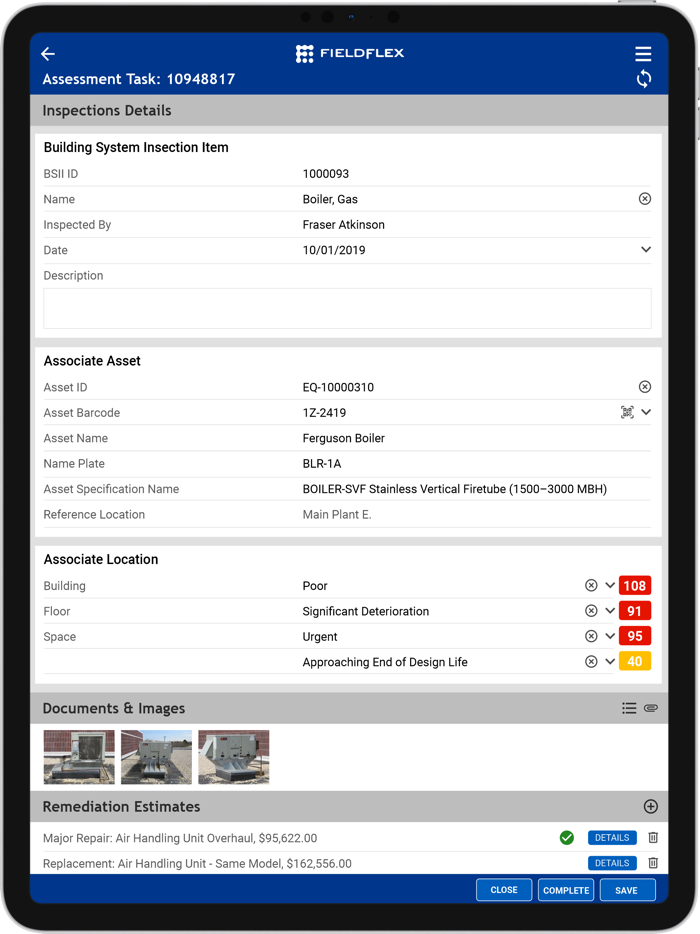This screenshot has height=934, width=700.
Task: Open the third rooftop unit photo
Action: pyautogui.click(x=234, y=757)
